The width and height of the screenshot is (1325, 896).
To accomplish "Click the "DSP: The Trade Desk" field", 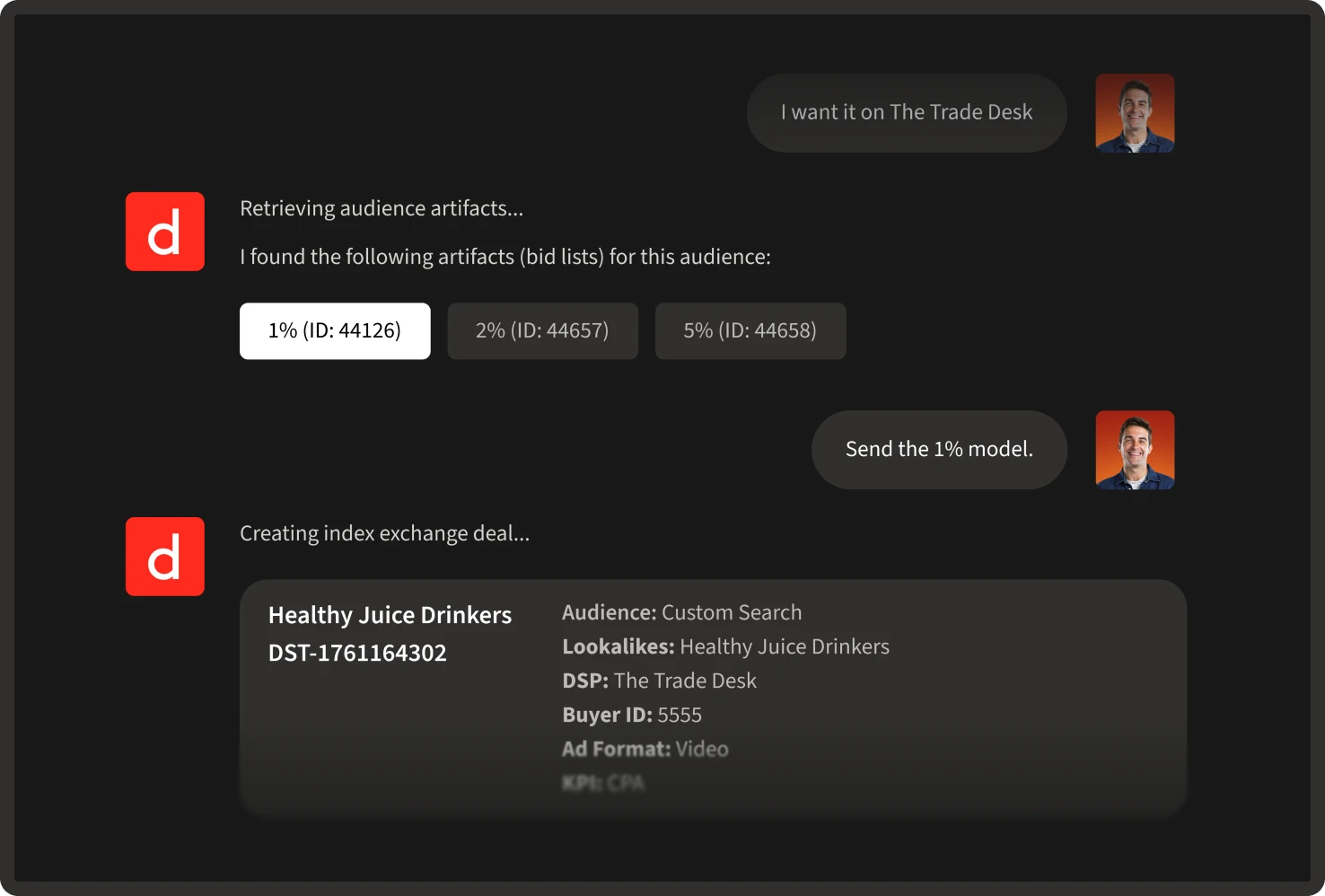I will [x=659, y=681].
